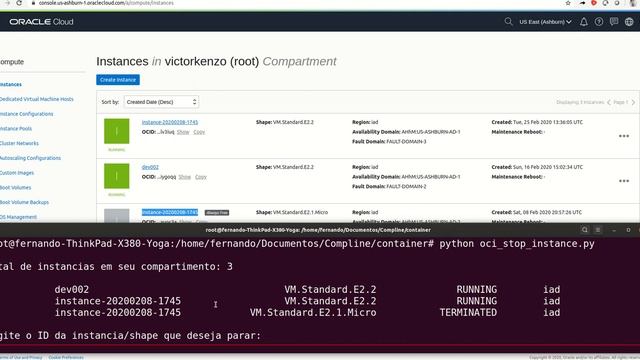Open running instance-20200208-1745 link at top
Screen dimensions: 640x360
[x=170, y=122]
